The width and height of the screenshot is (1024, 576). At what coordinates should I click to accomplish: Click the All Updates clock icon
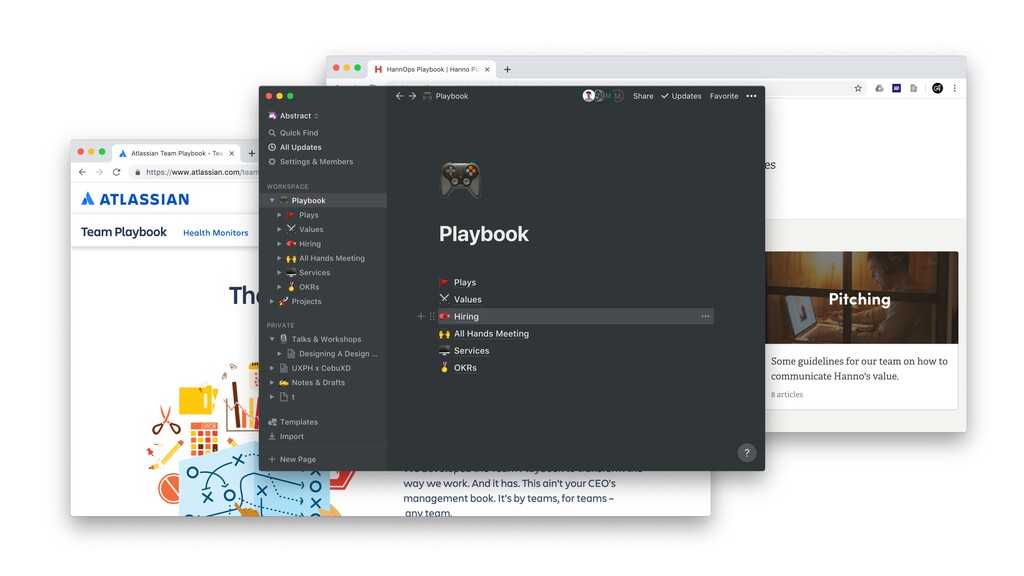(x=272, y=147)
